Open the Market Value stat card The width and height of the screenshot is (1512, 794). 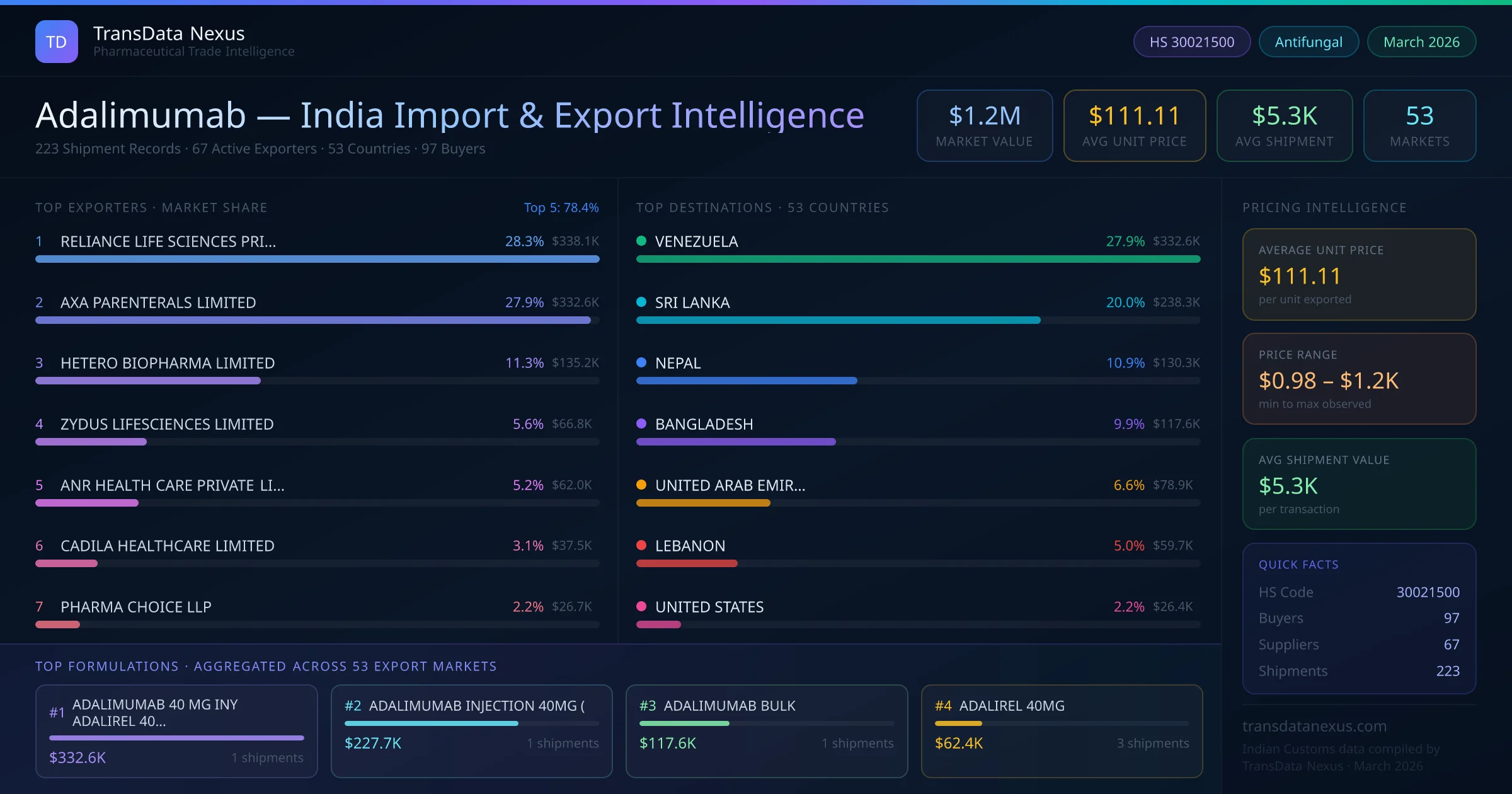coord(984,125)
